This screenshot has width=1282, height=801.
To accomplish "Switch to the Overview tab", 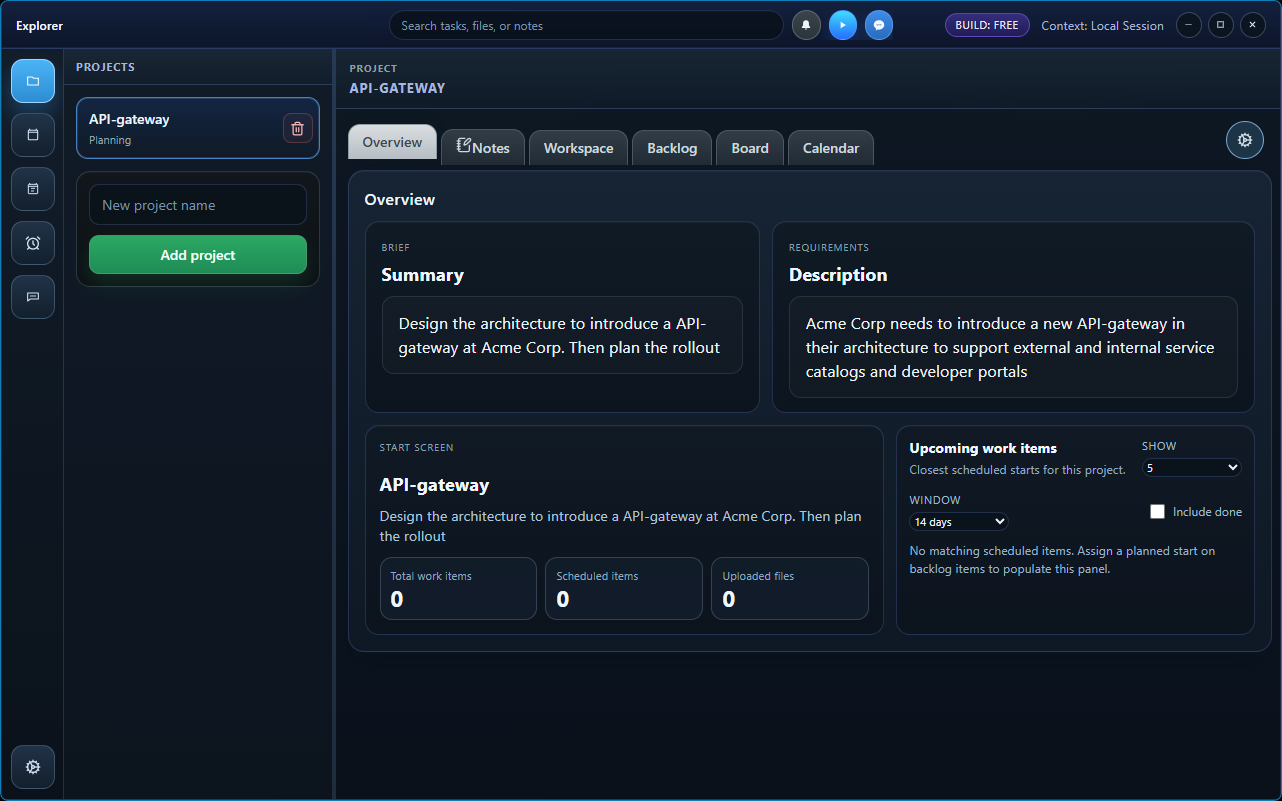I will [392, 142].
